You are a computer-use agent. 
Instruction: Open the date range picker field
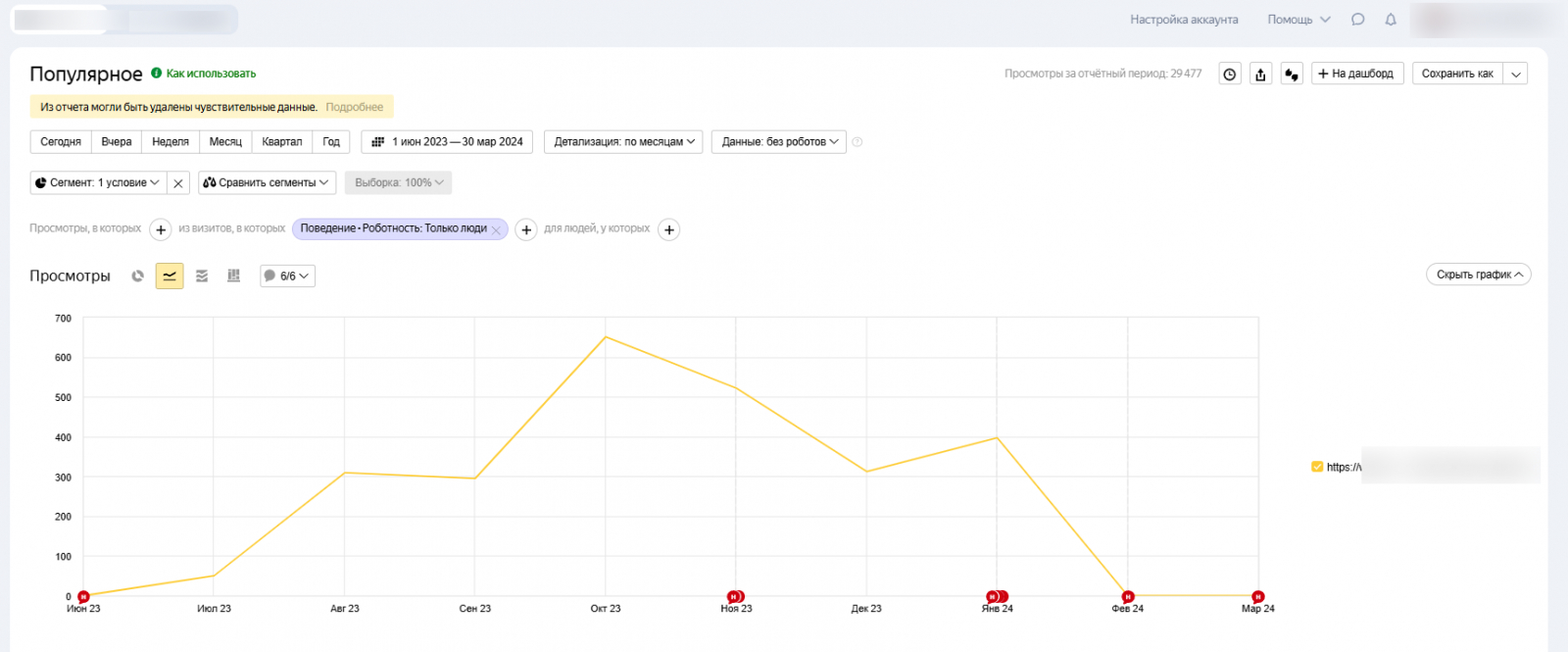coord(448,142)
